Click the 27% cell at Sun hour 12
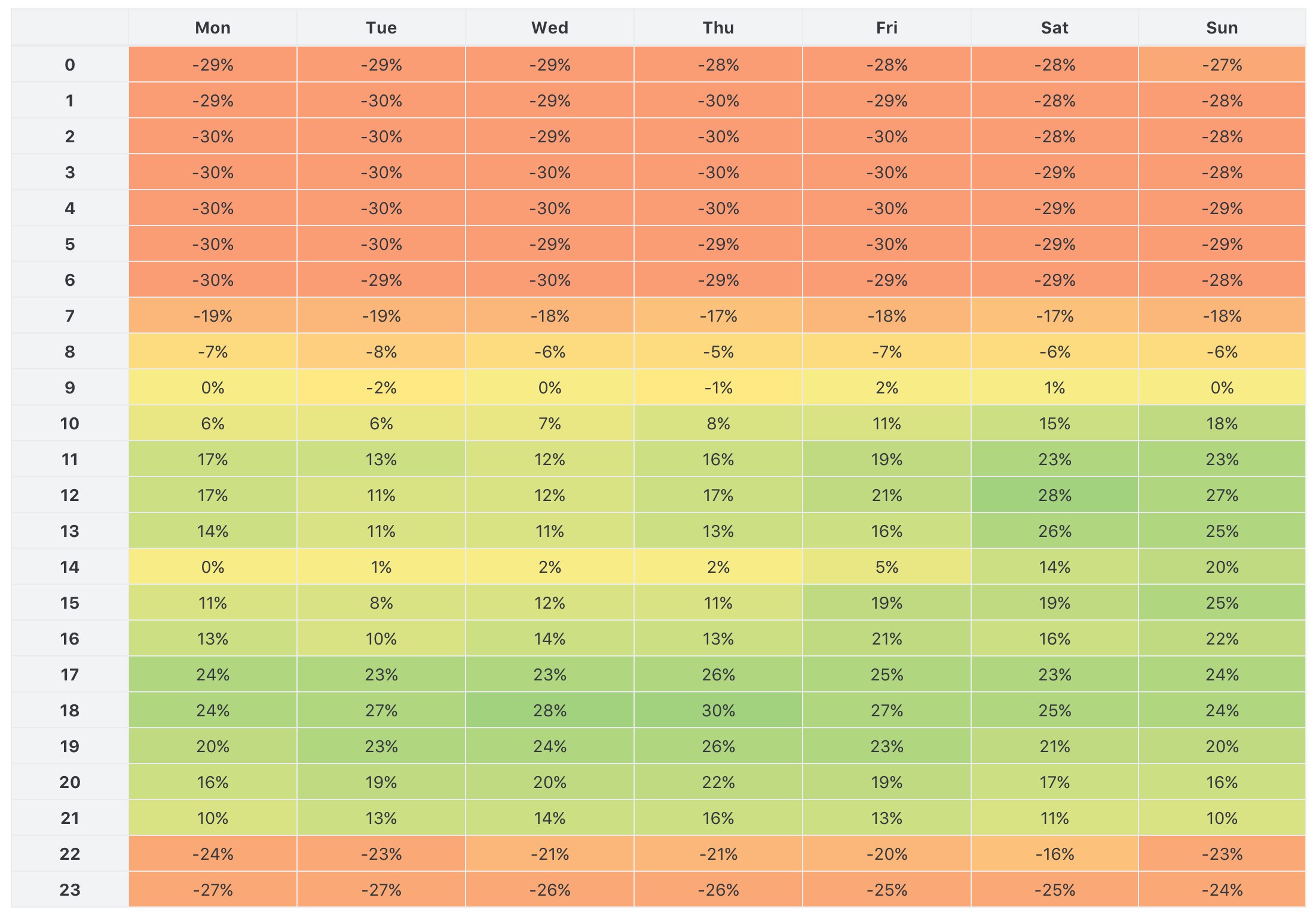 [x=1222, y=494]
